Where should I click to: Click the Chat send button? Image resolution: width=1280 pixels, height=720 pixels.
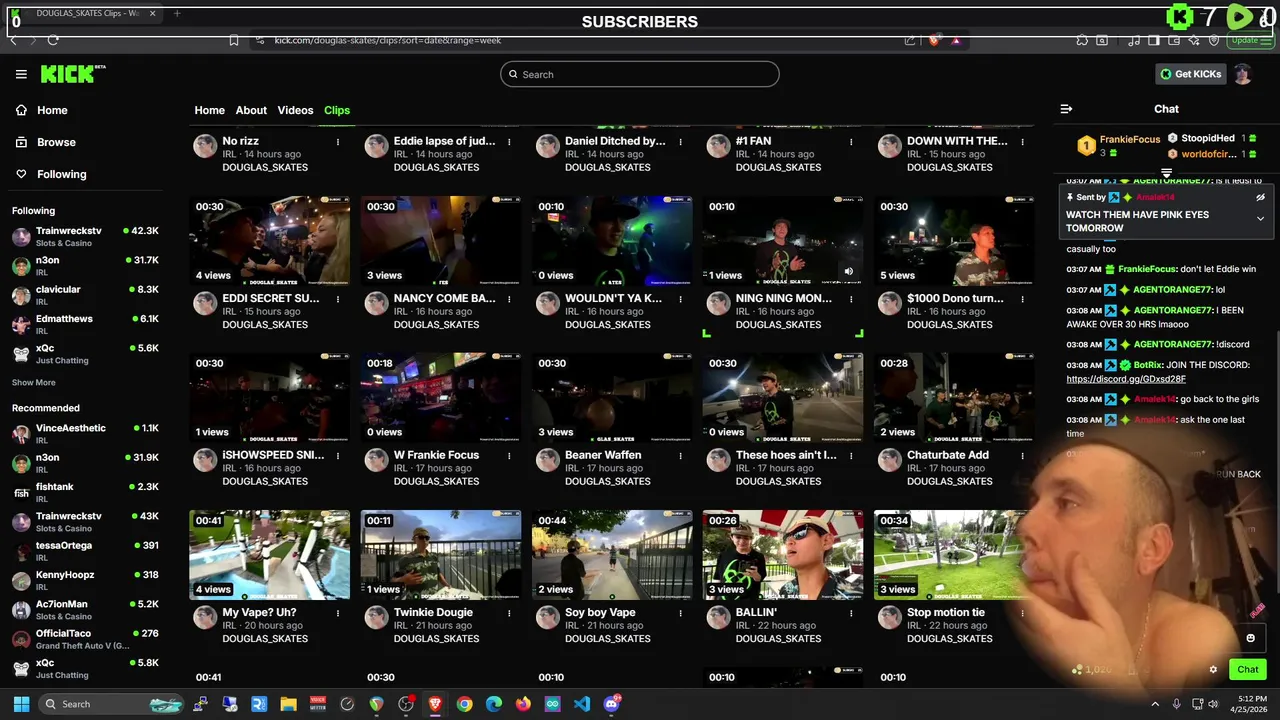click(1247, 669)
